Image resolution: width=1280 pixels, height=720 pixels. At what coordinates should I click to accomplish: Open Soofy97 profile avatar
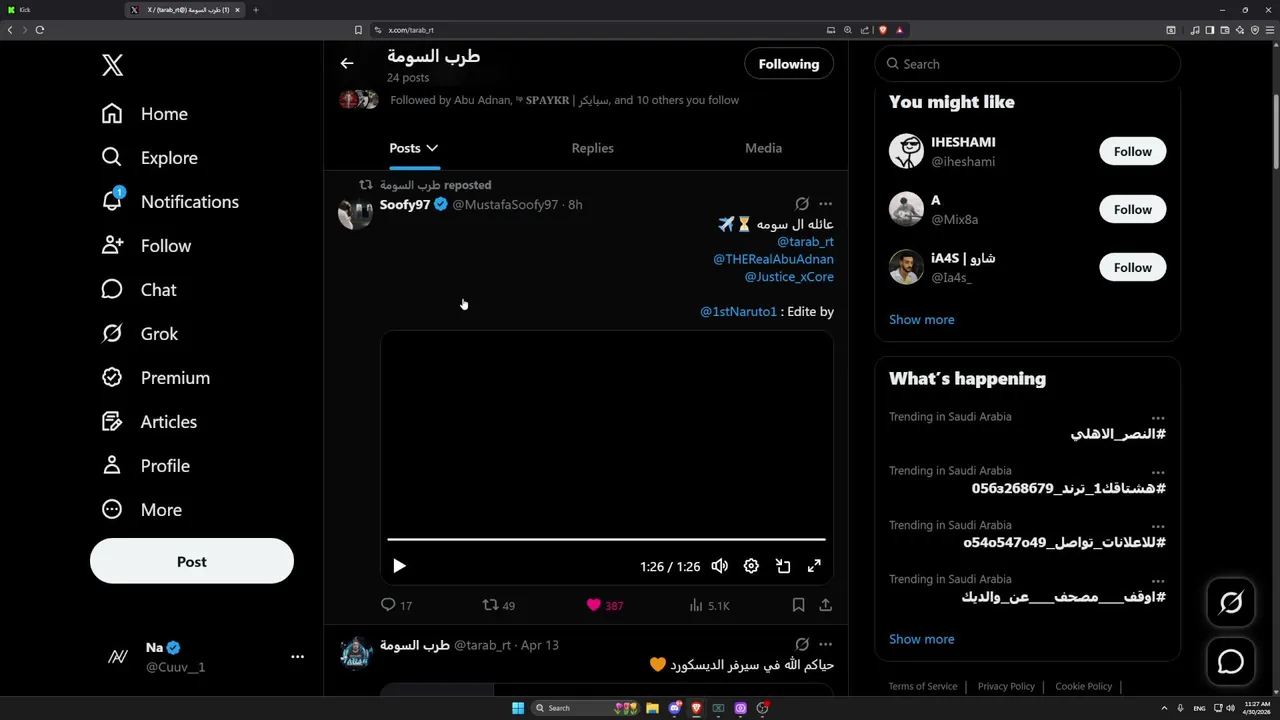pyautogui.click(x=355, y=213)
